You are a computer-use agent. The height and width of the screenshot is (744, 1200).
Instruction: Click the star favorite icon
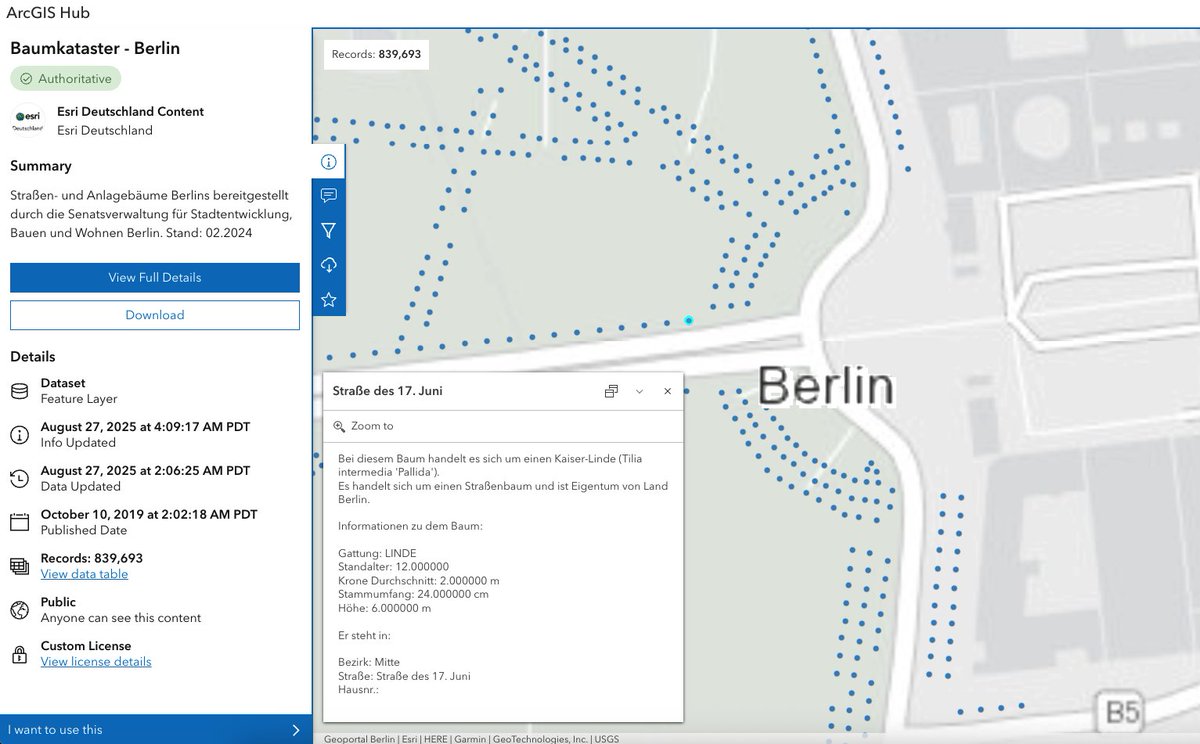click(x=328, y=300)
